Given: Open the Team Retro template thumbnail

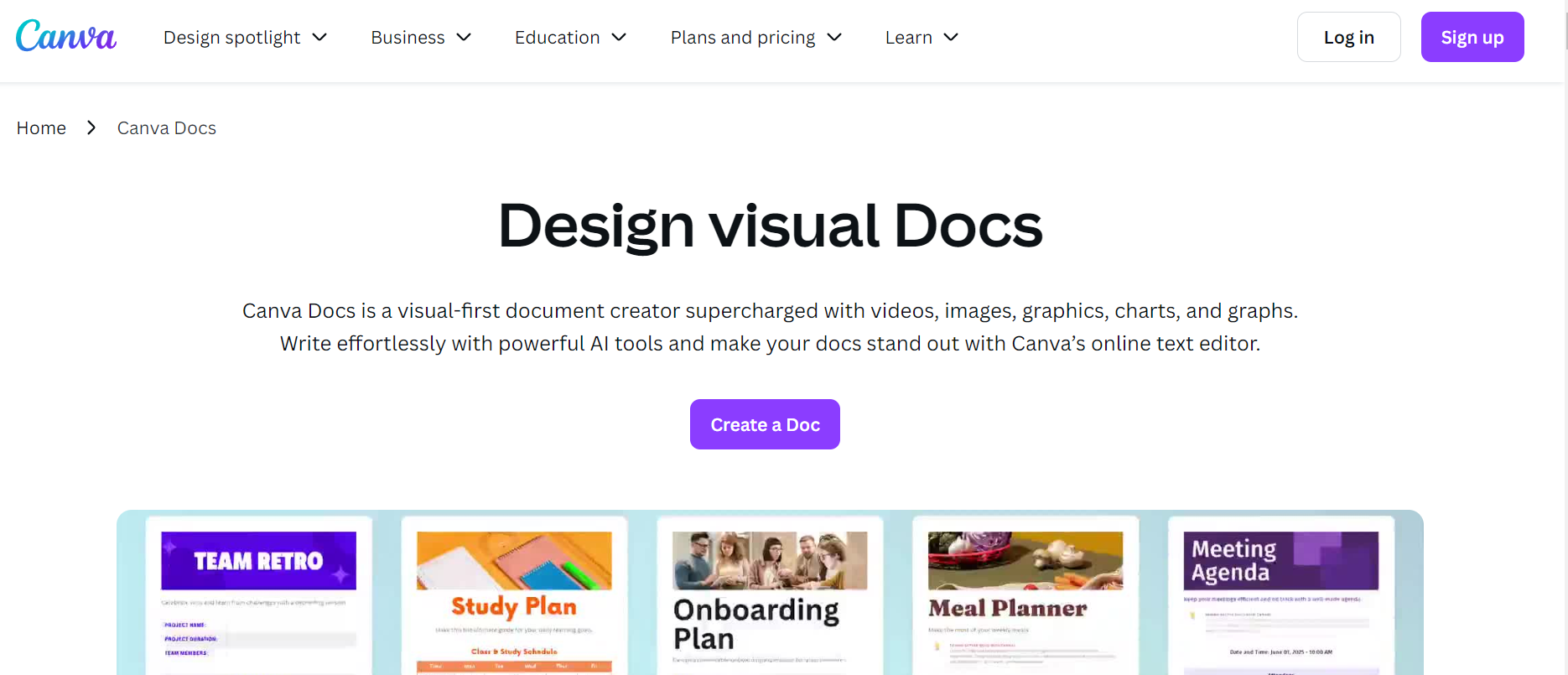Looking at the screenshot, I should click(x=259, y=595).
